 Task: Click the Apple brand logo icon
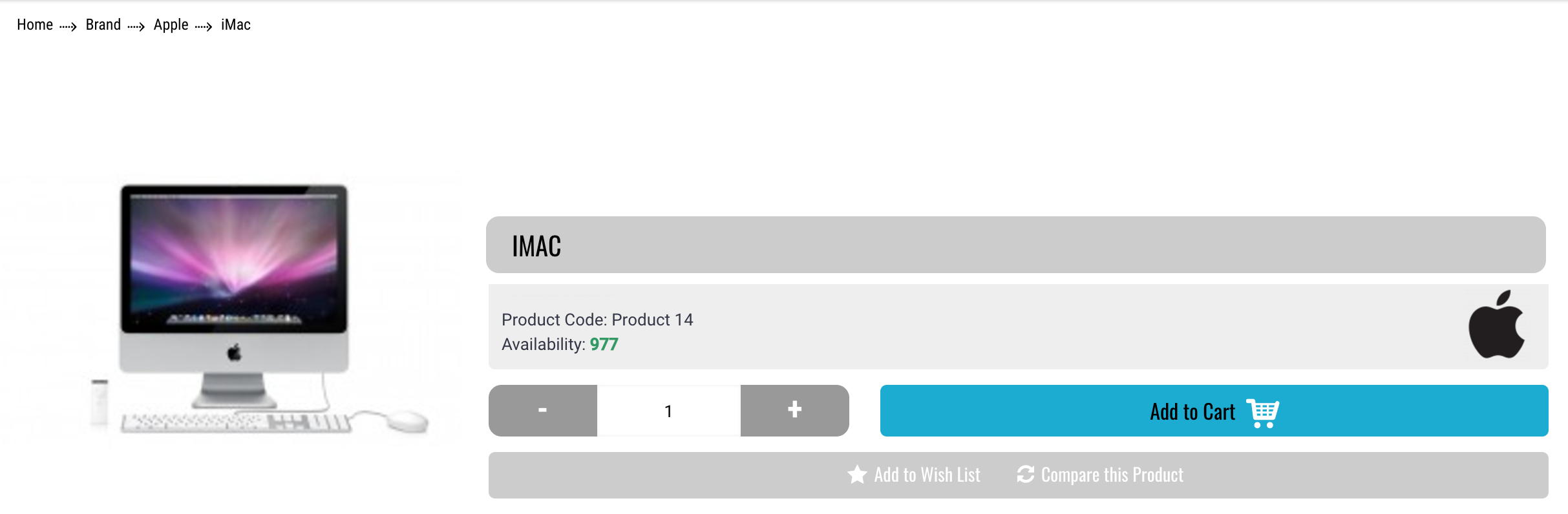point(1496,324)
